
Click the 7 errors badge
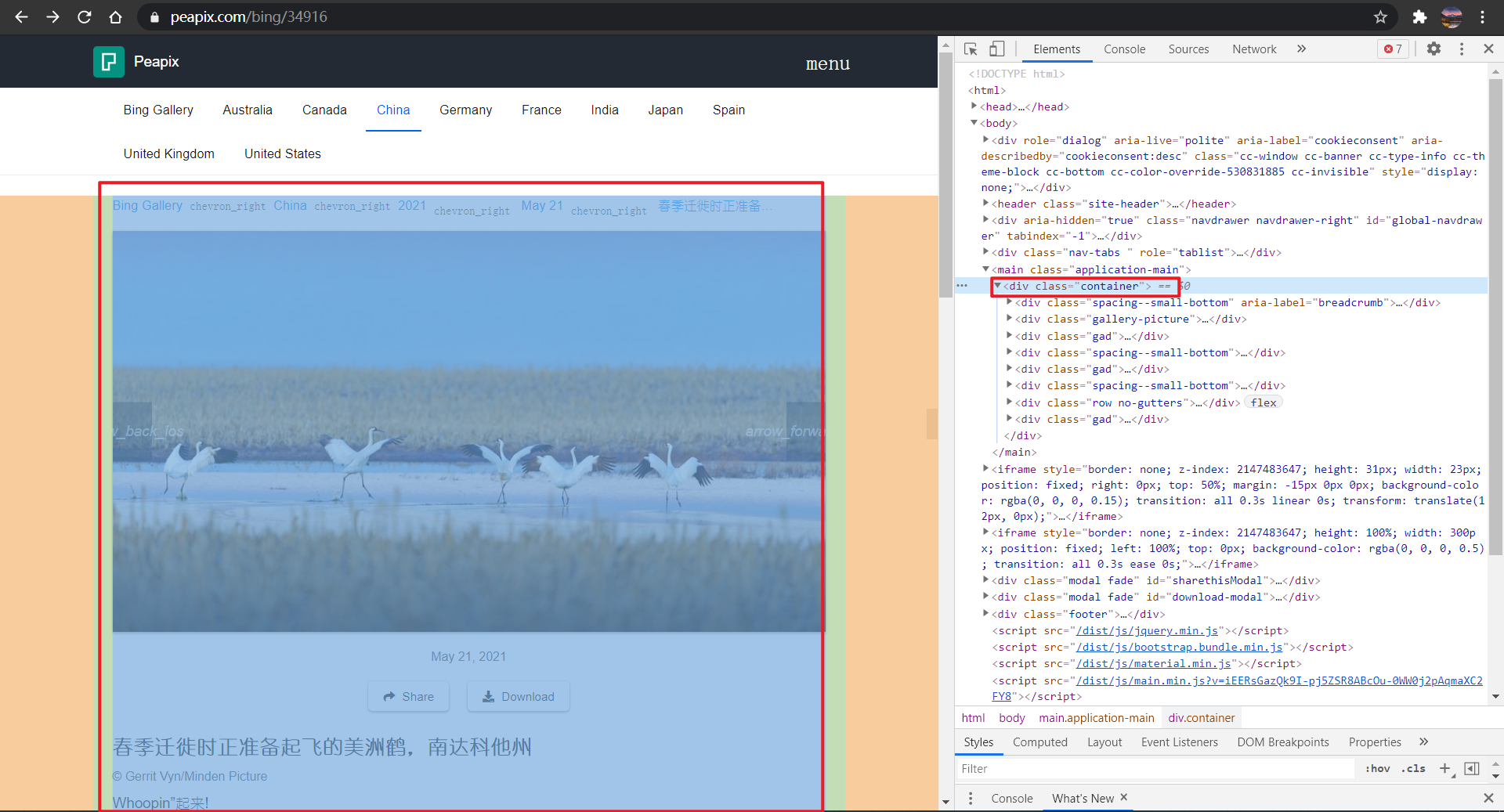[x=1393, y=49]
